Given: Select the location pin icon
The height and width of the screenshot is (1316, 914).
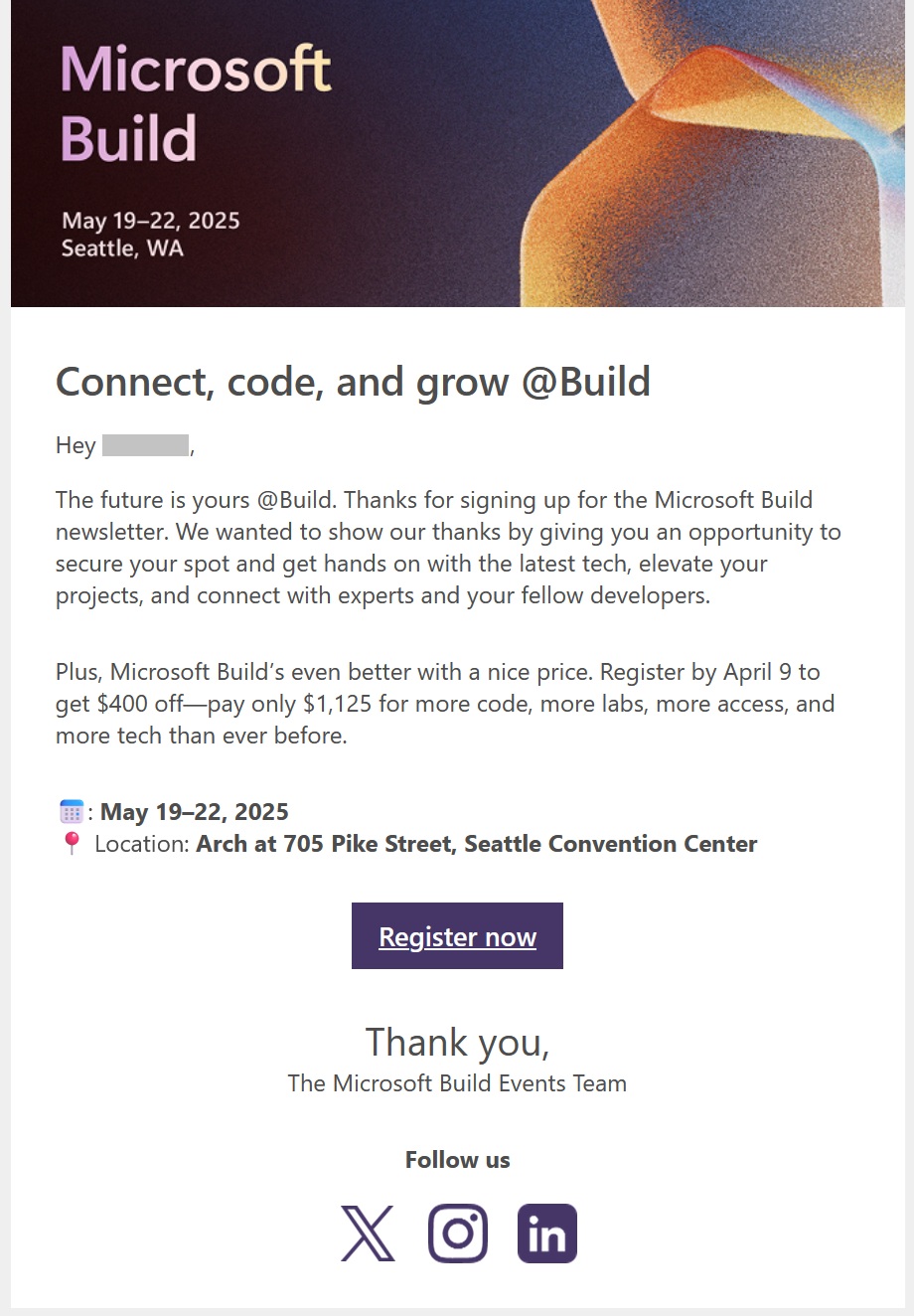Looking at the screenshot, I should click(x=70, y=844).
